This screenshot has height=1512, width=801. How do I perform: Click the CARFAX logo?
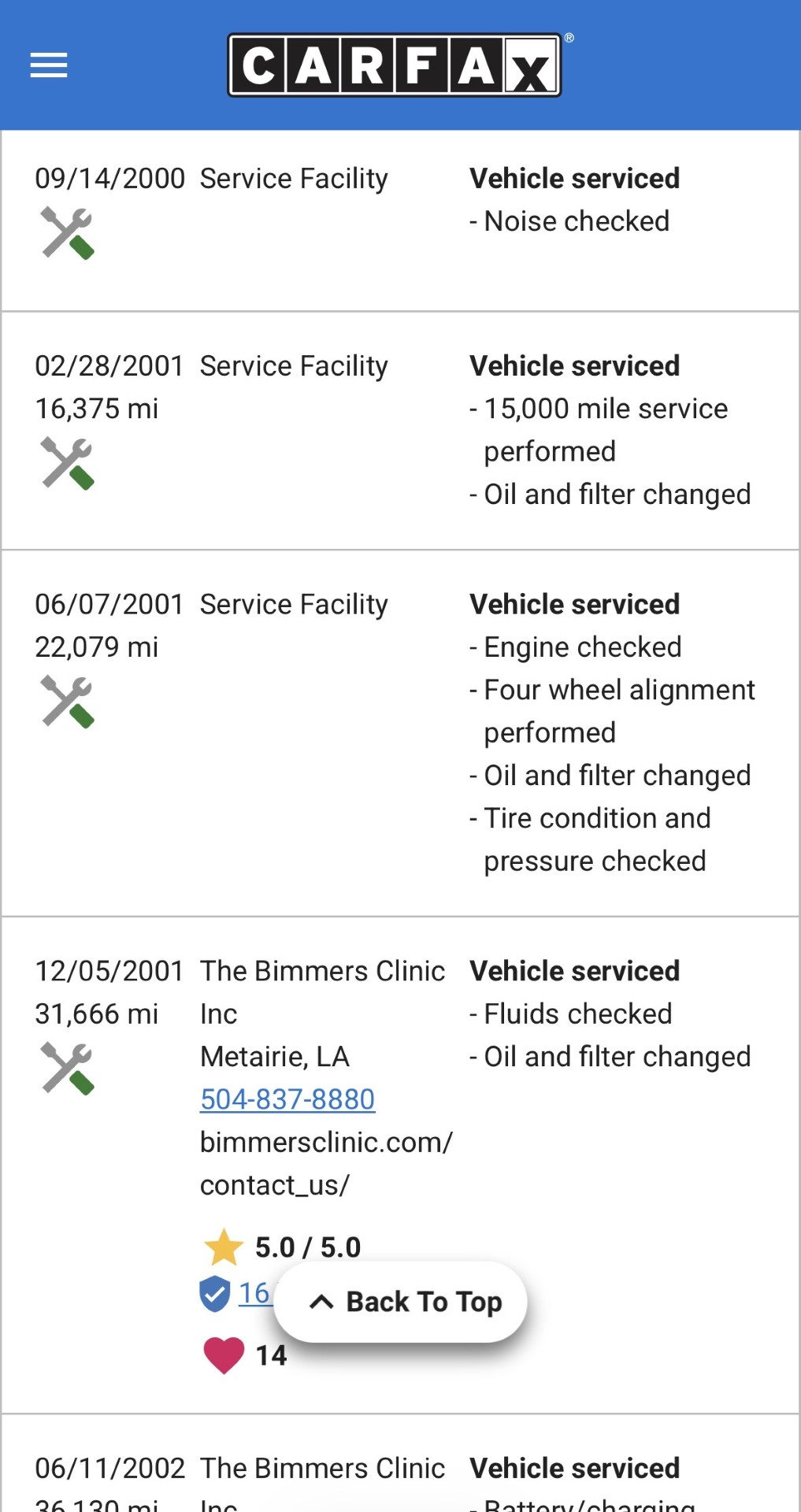coord(395,65)
